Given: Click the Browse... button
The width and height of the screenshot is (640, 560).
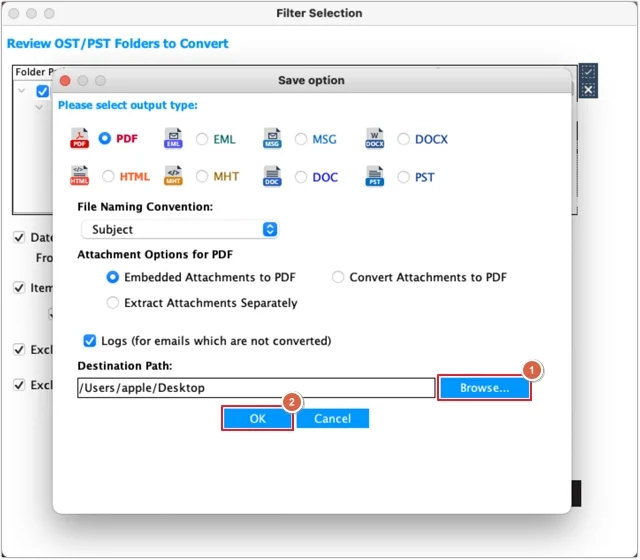Looking at the screenshot, I should pyautogui.click(x=484, y=388).
